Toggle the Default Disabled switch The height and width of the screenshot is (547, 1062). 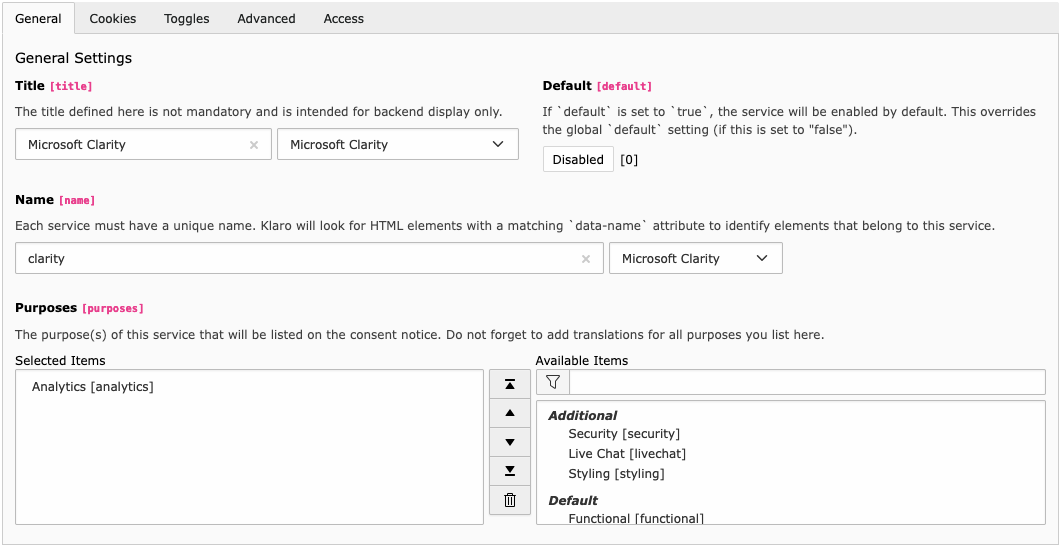578,160
